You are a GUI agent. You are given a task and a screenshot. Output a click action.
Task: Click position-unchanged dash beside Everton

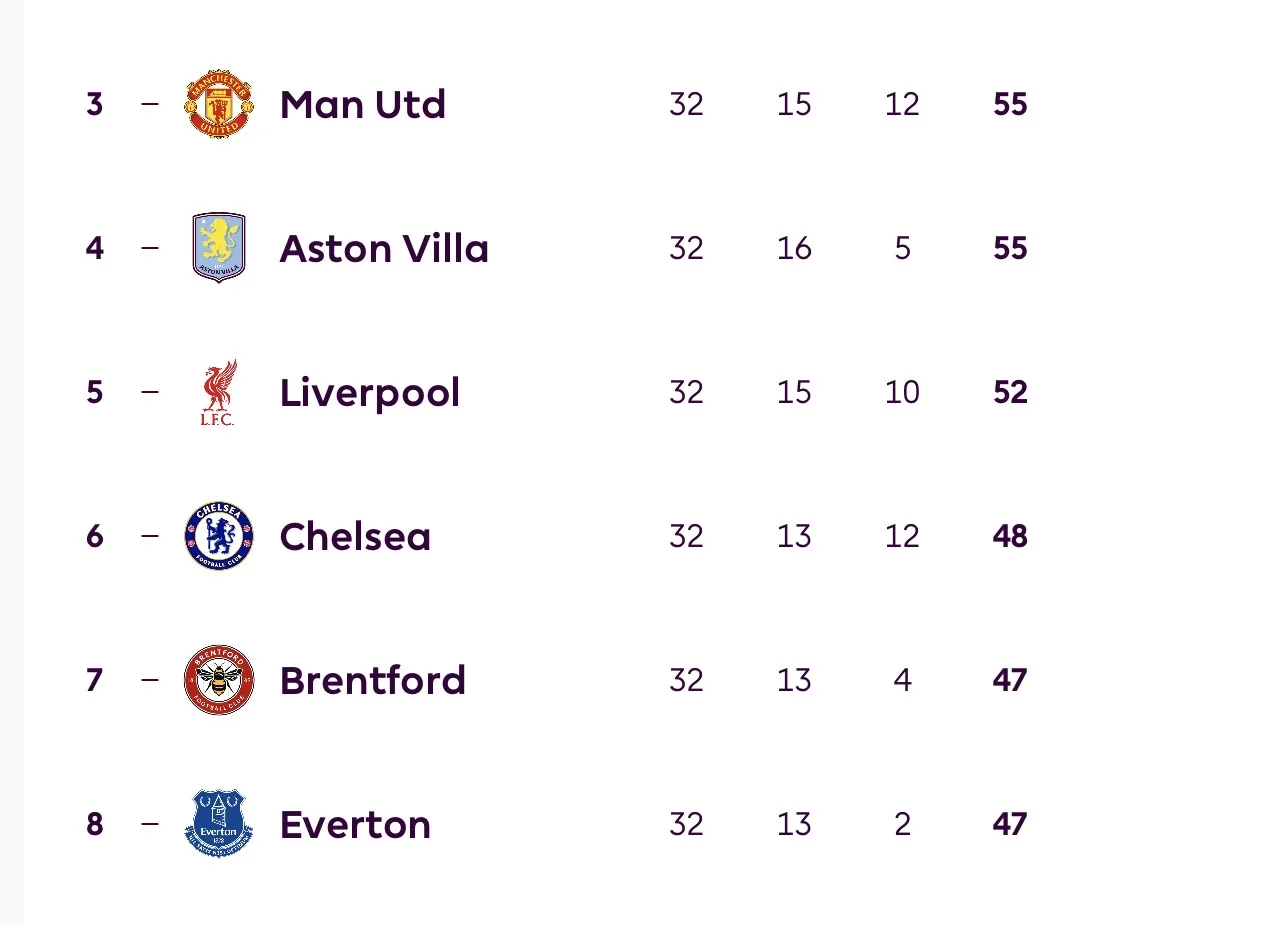pyautogui.click(x=150, y=824)
